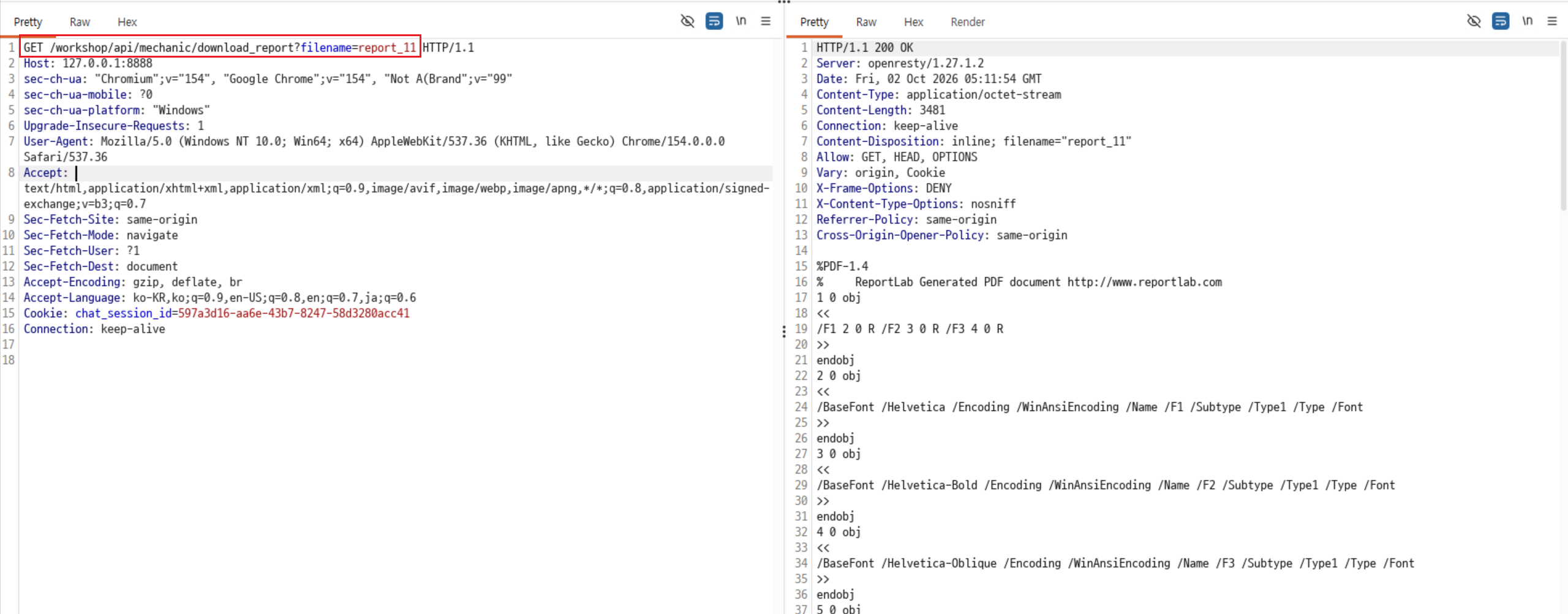Click the Upgrade-Insecure-Requests header
Viewport: 1568px width, 614px height.
pyautogui.click(x=114, y=126)
